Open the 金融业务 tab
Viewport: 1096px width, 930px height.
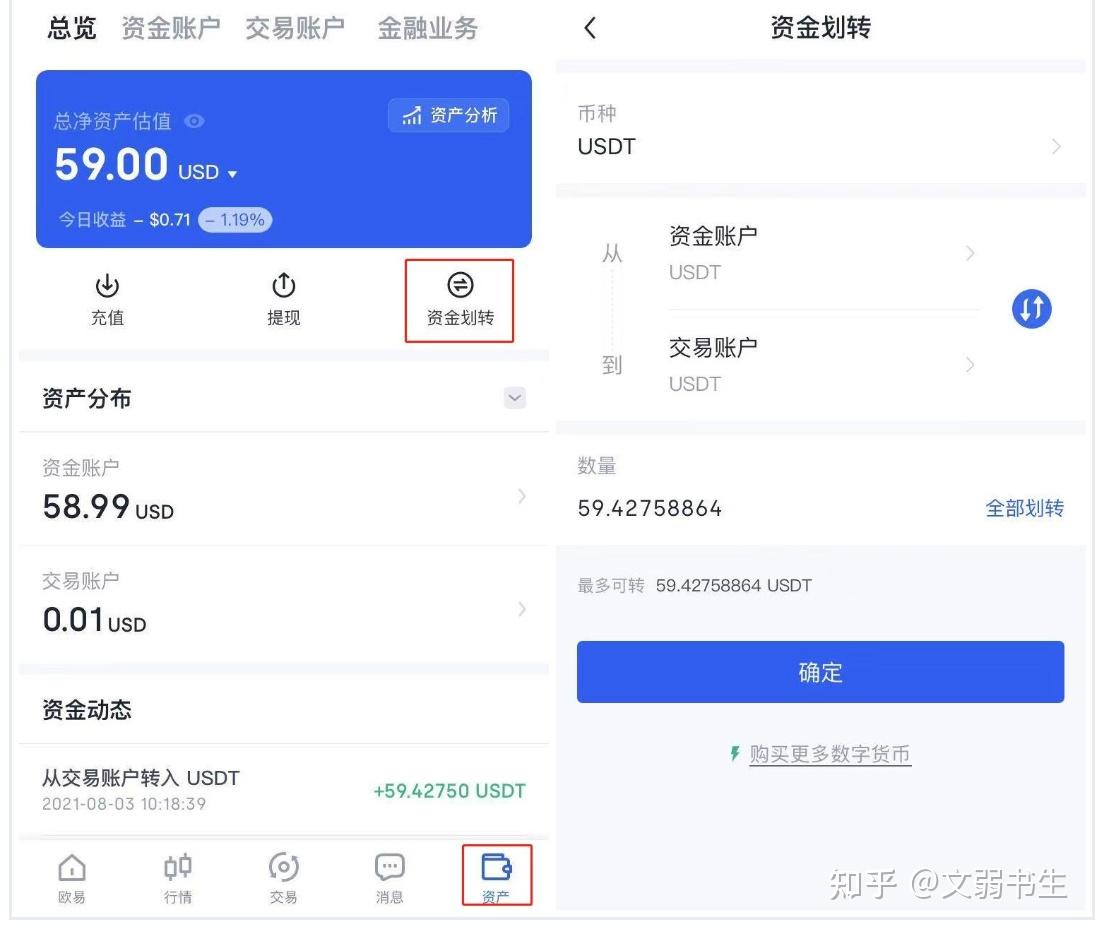tap(427, 28)
